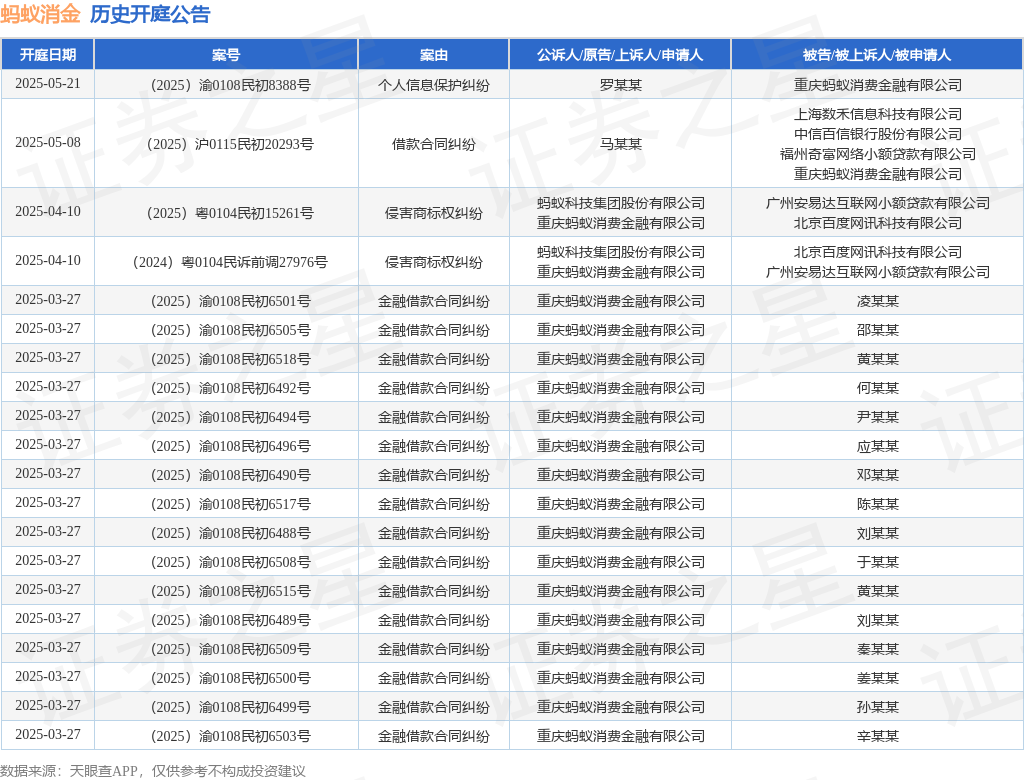Select defendant 尹某某
The image size is (1024, 780).
[878, 417]
